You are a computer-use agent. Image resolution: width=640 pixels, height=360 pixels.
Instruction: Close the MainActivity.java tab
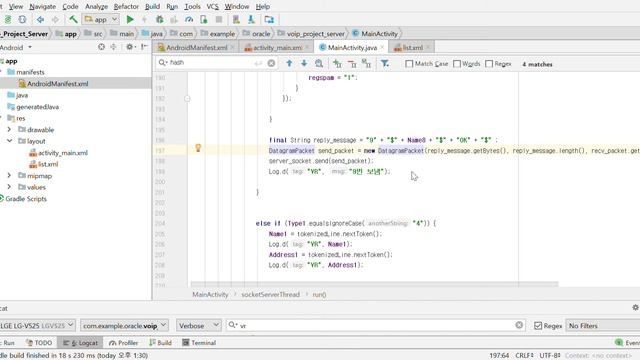pos(382,47)
